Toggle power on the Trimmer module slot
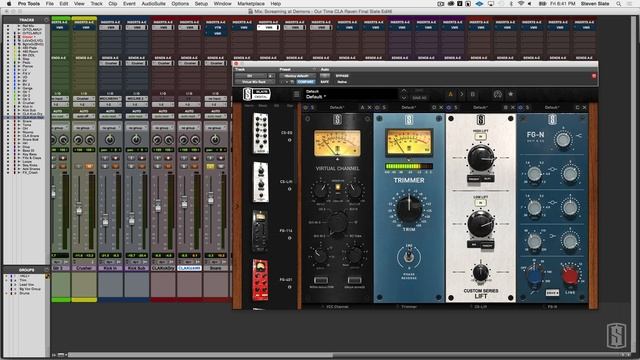This screenshot has width=640, height=360. click(x=377, y=107)
